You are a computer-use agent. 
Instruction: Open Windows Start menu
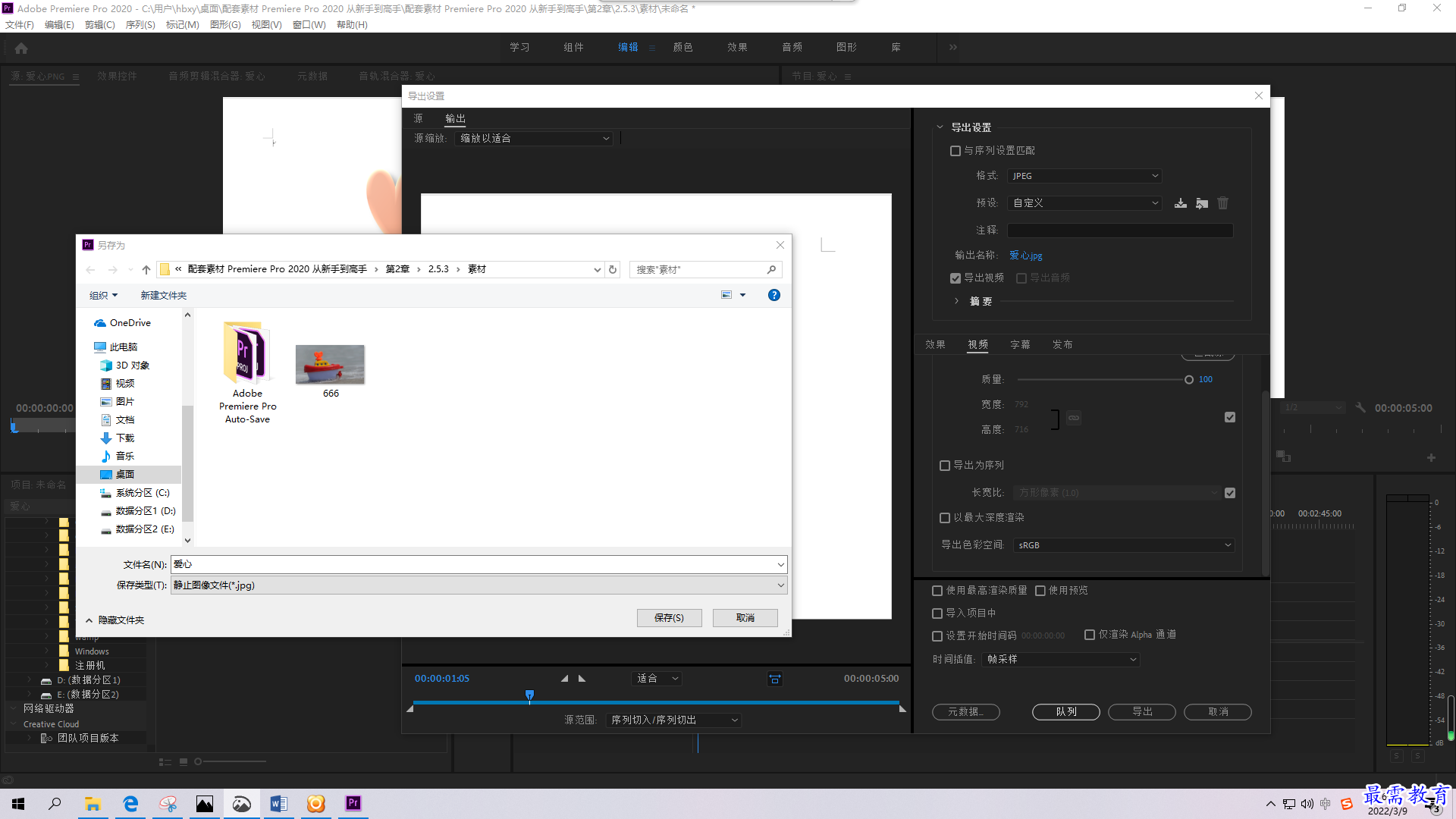click(x=18, y=804)
